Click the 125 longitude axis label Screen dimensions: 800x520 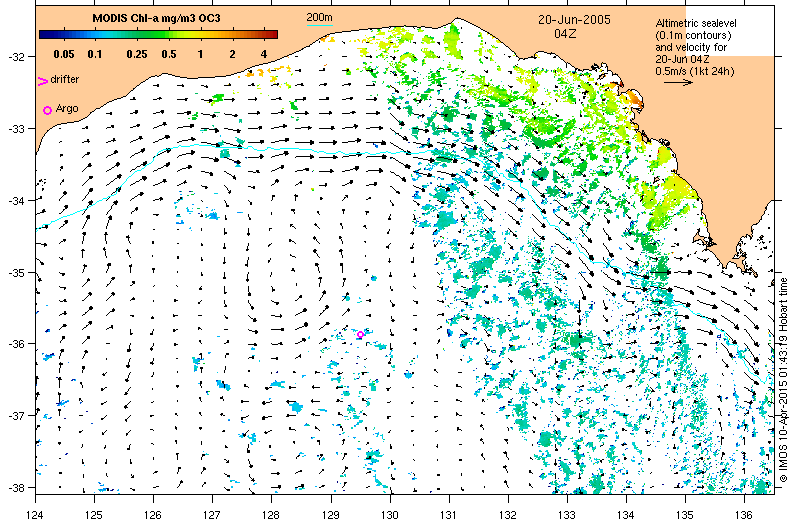94,515
